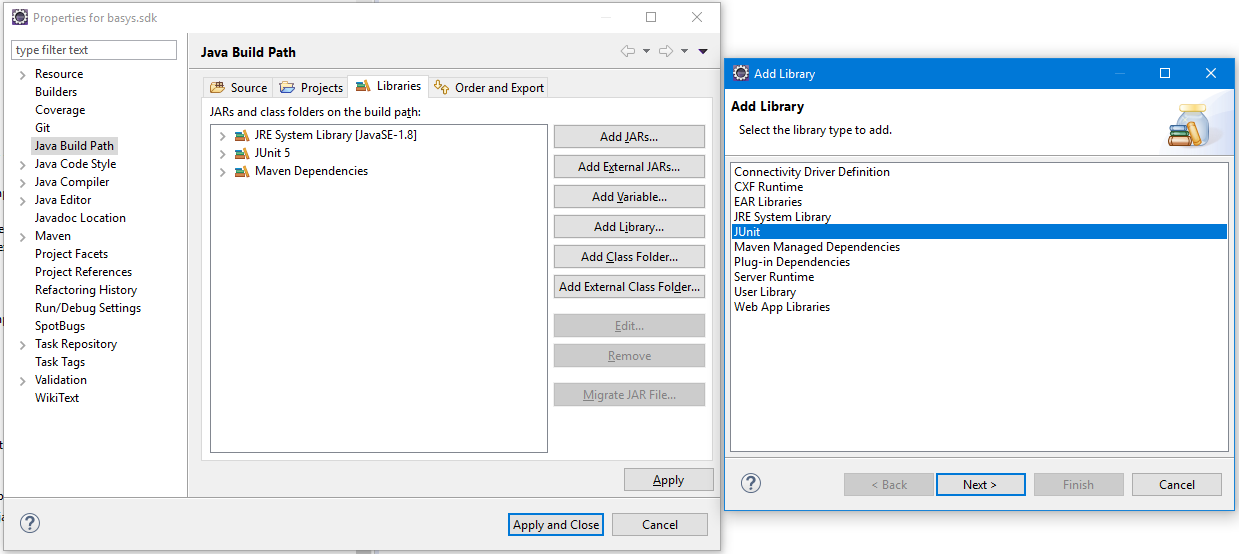
Task: Open WikiText properties page
Action: point(57,398)
